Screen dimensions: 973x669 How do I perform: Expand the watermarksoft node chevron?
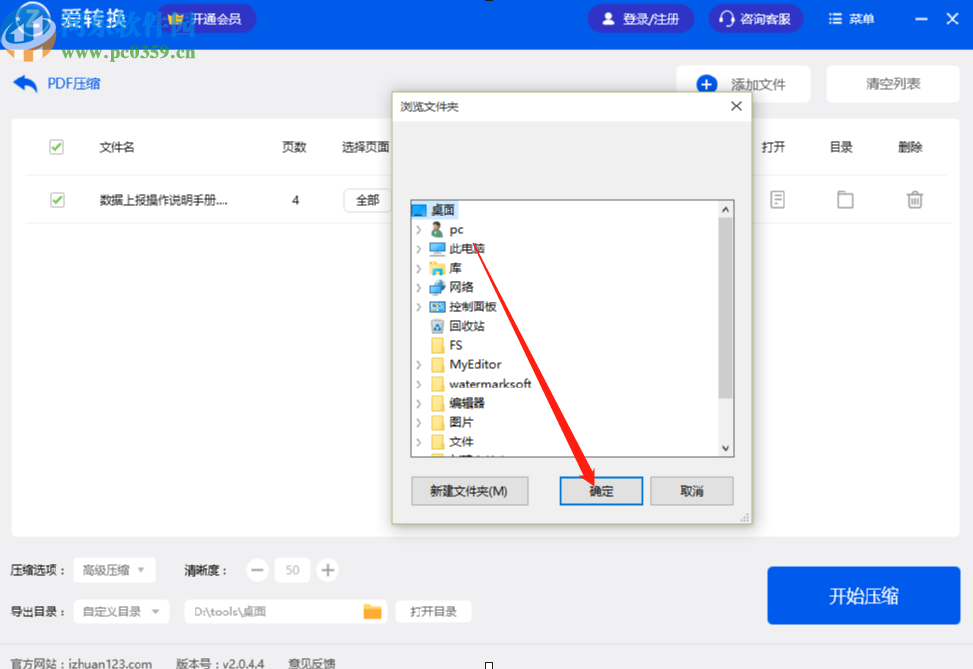point(419,384)
